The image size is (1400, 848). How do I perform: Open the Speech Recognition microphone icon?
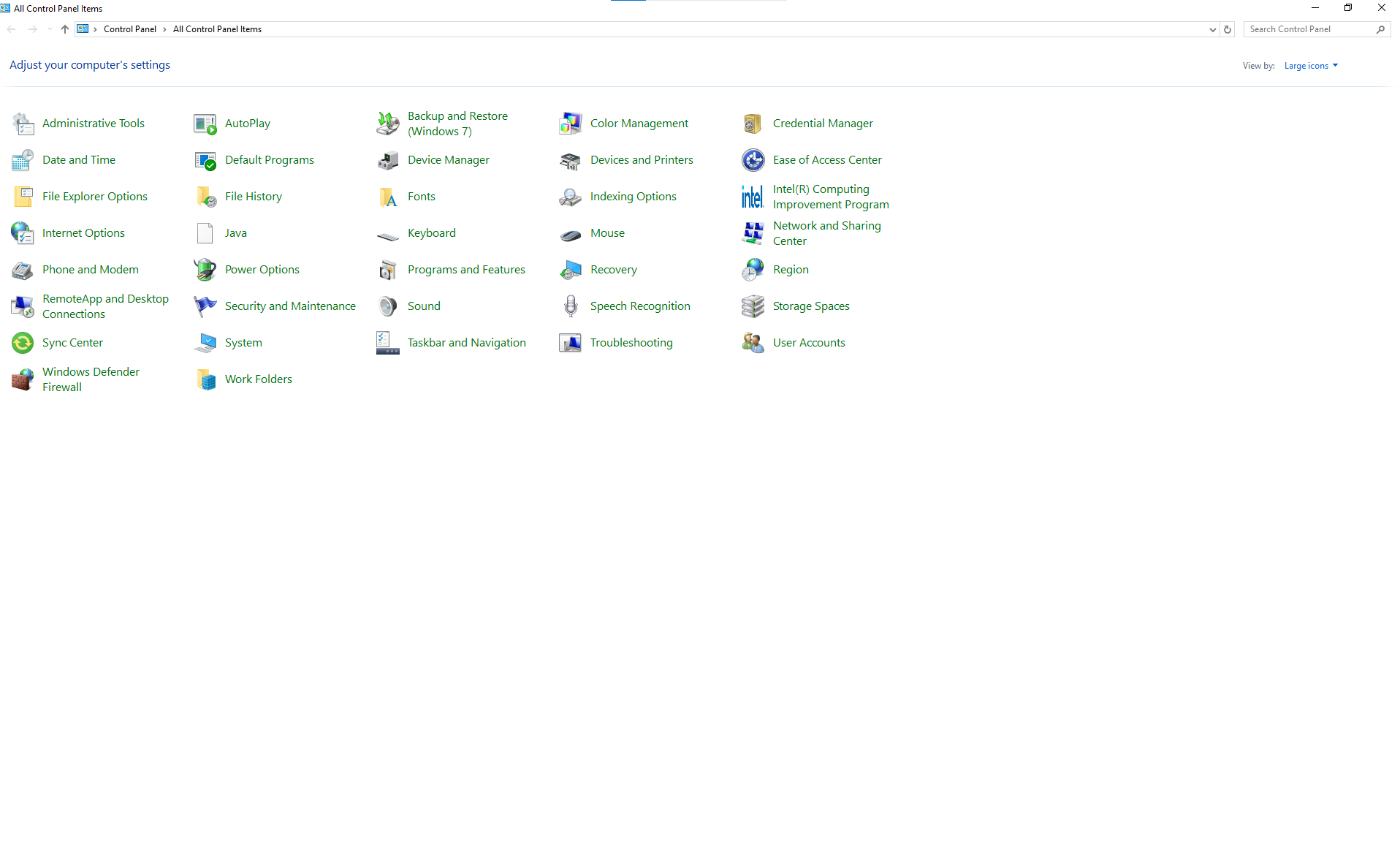pyautogui.click(x=571, y=306)
